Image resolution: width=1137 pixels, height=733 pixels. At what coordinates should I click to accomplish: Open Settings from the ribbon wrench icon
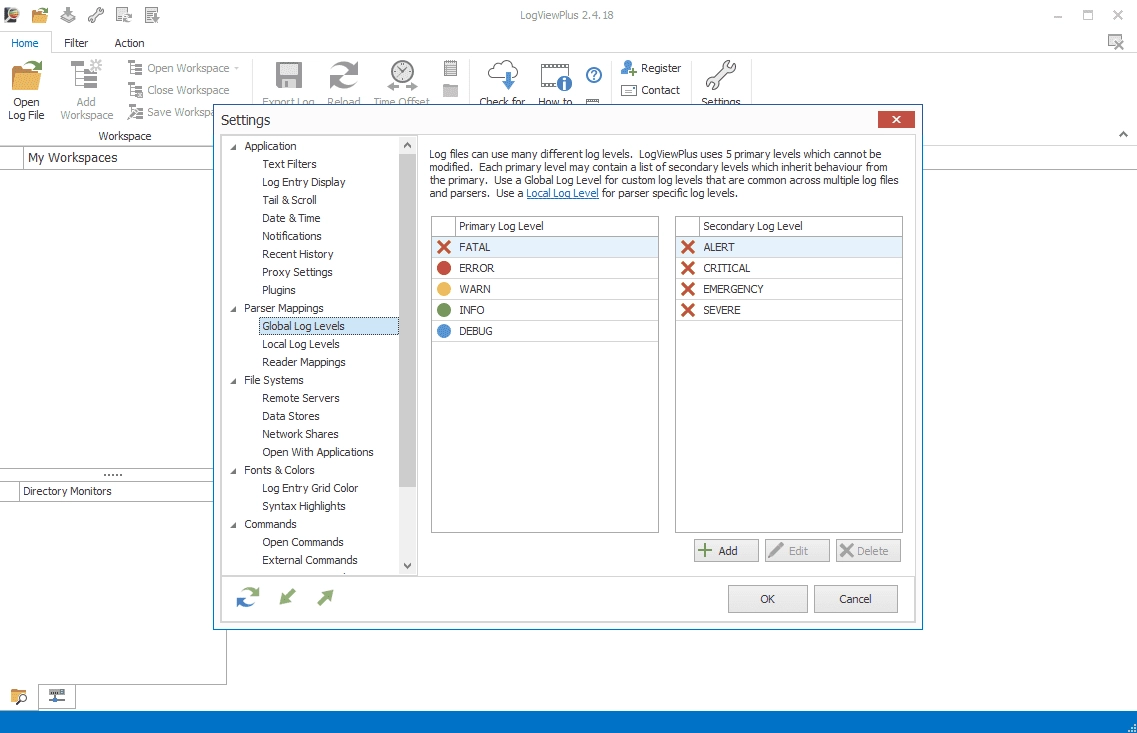(x=721, y=75)
